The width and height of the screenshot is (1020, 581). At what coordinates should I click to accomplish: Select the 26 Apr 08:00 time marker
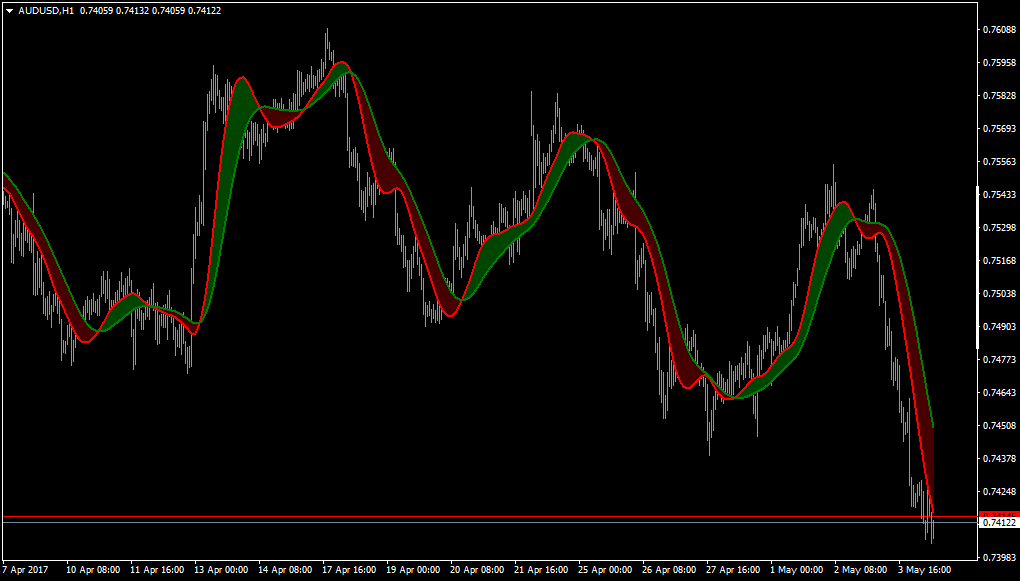670,569
